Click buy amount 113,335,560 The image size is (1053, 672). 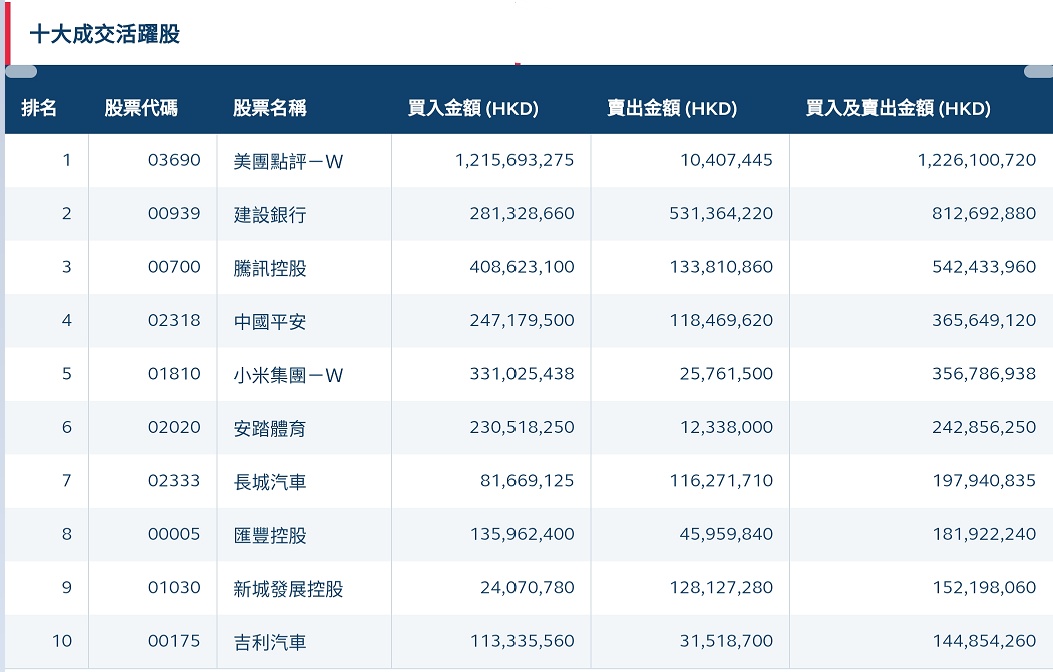coord(522,641)
